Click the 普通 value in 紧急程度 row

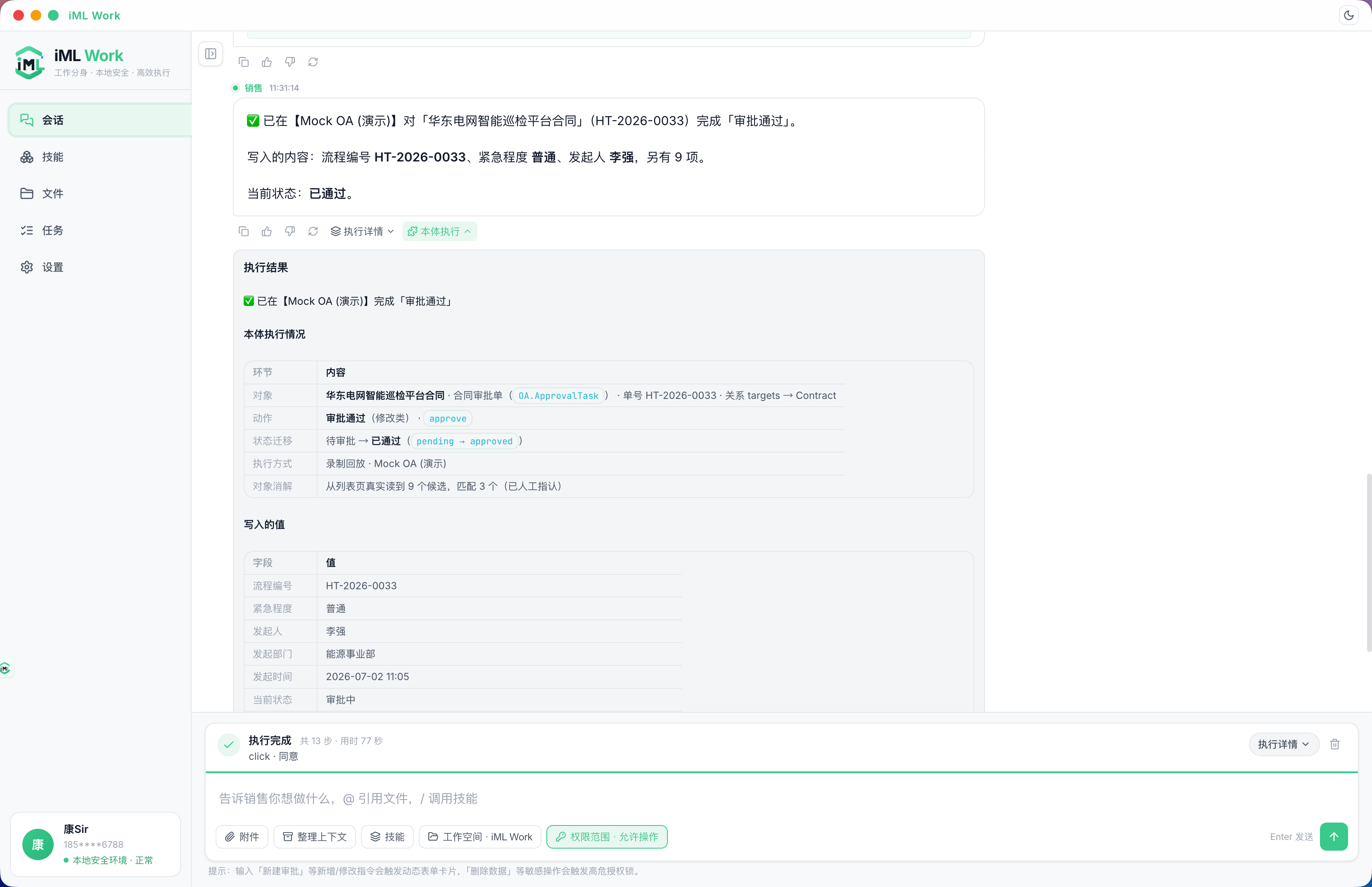(x=336, y=608)
